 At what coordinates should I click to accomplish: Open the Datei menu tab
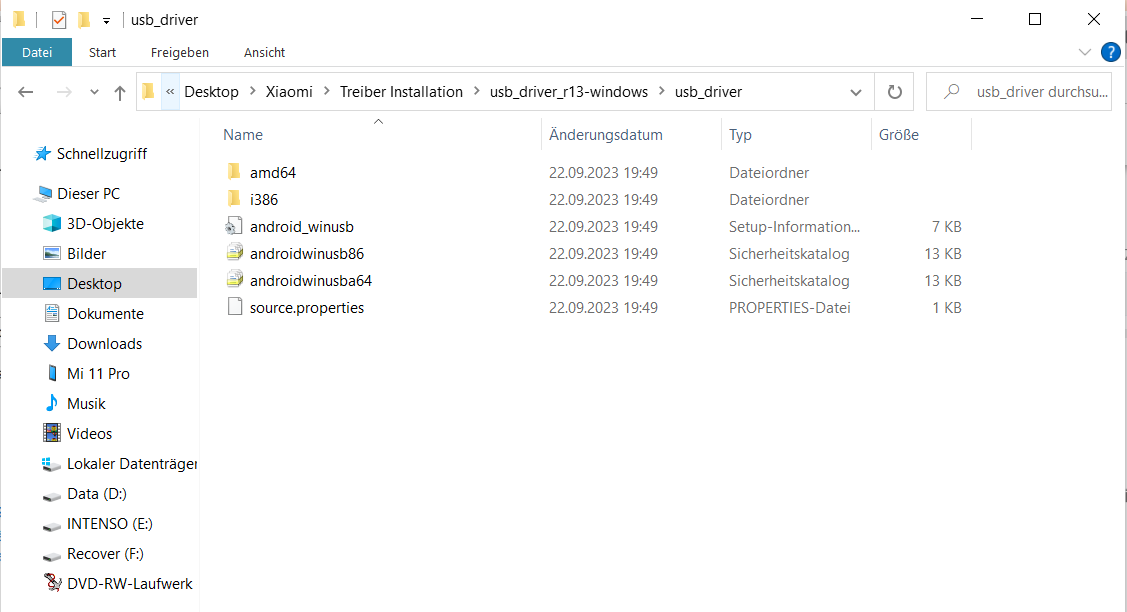37,52
